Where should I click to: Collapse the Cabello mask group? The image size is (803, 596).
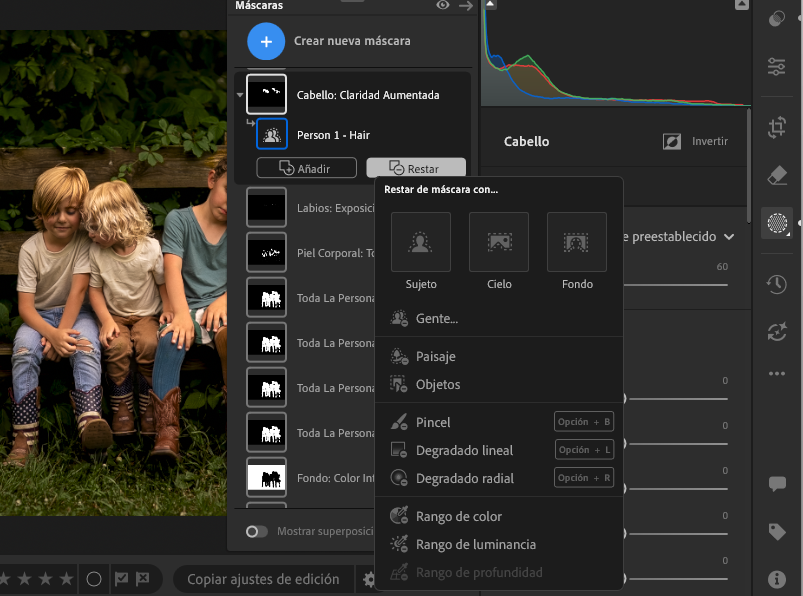(240, 96)
